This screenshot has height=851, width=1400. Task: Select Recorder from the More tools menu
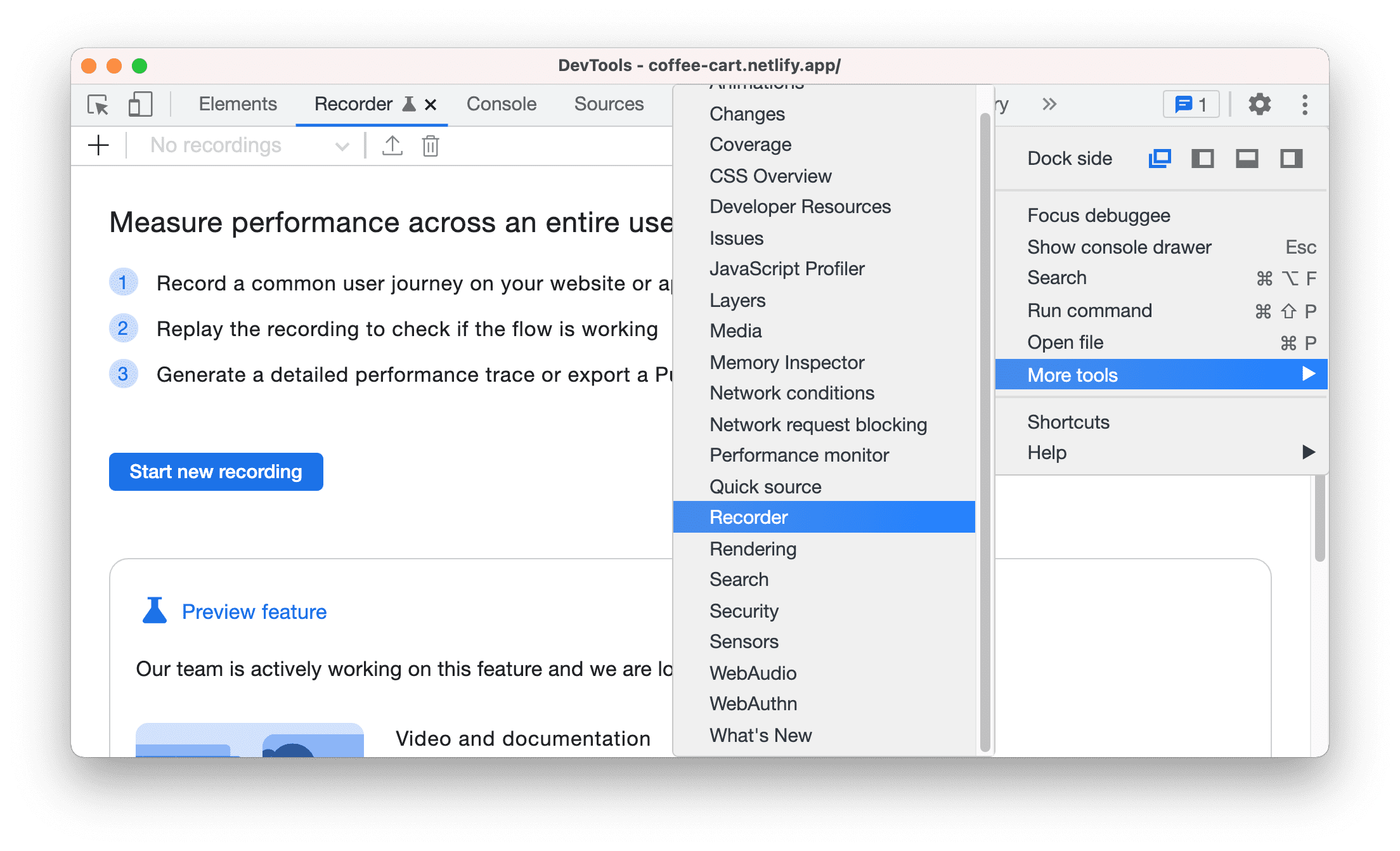coord(749,517)
